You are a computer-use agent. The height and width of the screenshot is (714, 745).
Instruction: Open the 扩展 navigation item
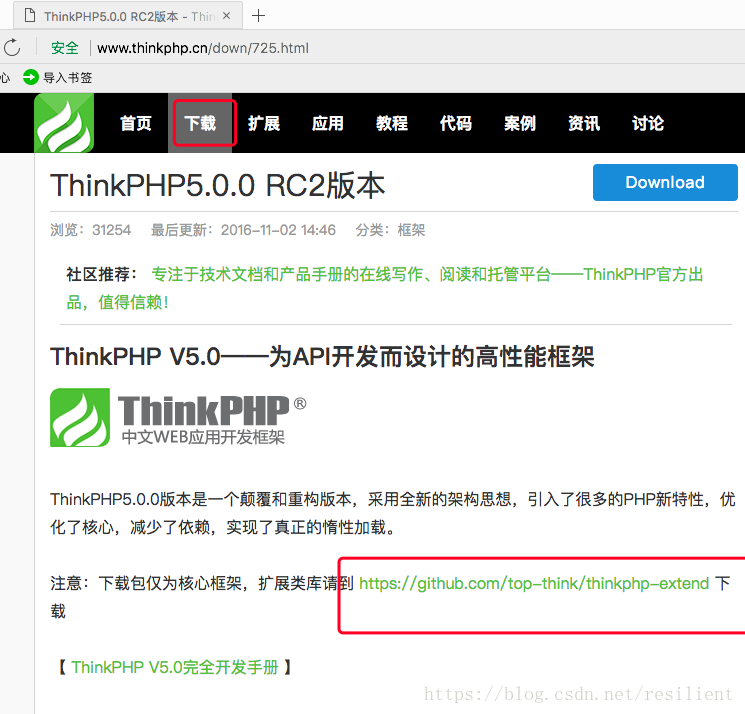point(264,123)
